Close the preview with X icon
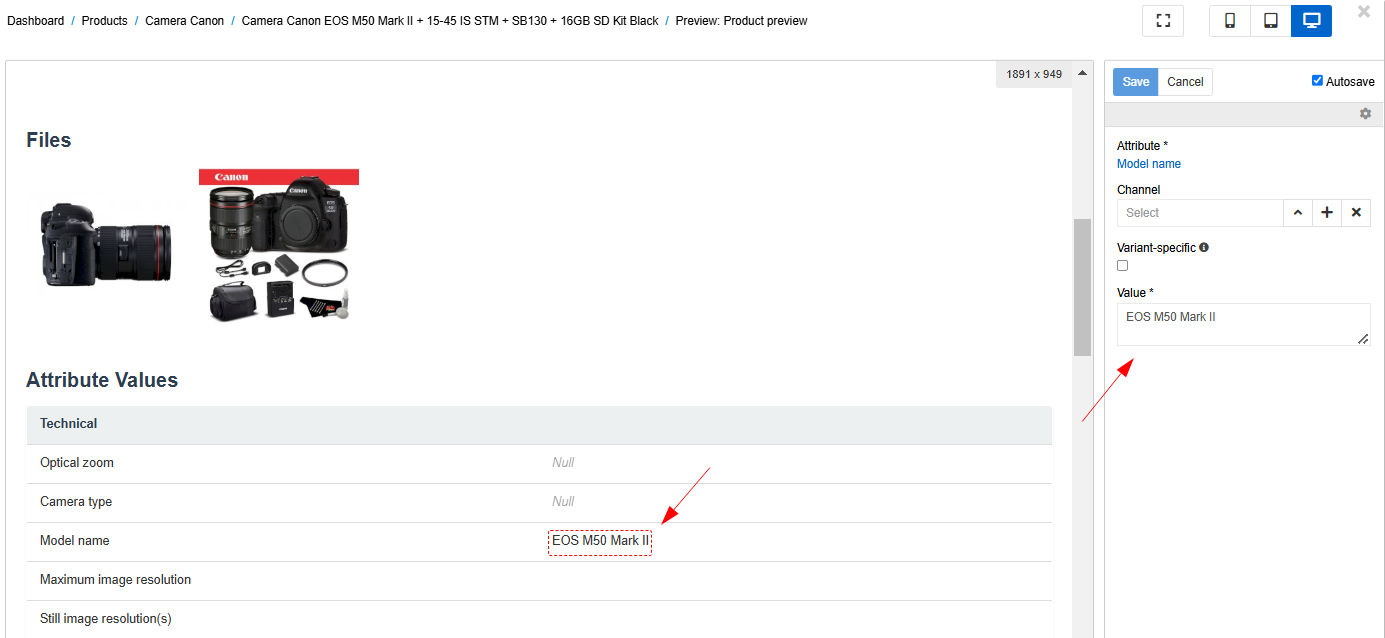Screen dimensions: 1385x638 [x=1364, y=12]
